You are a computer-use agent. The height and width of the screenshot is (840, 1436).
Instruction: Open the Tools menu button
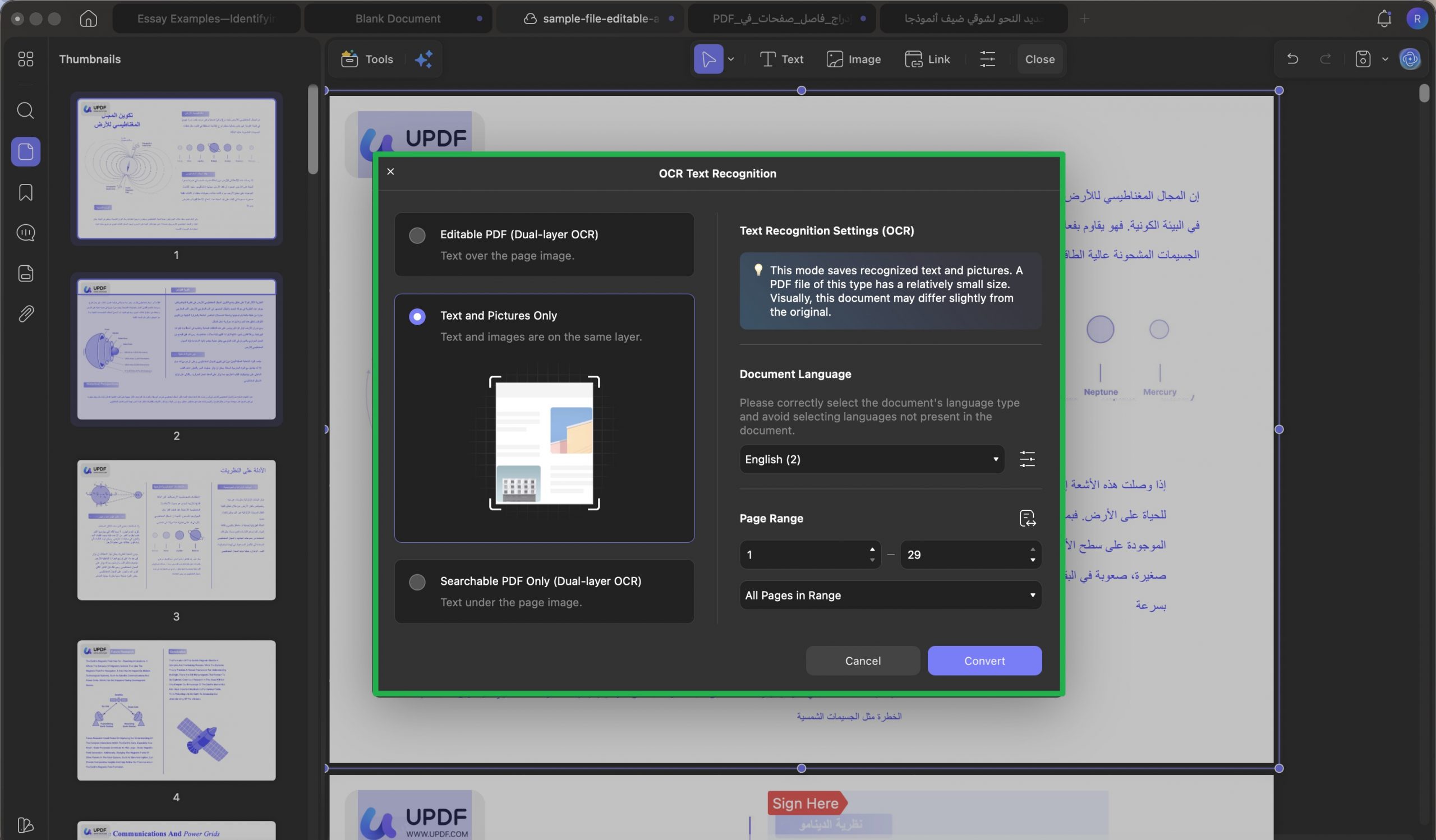pos(367,59)
